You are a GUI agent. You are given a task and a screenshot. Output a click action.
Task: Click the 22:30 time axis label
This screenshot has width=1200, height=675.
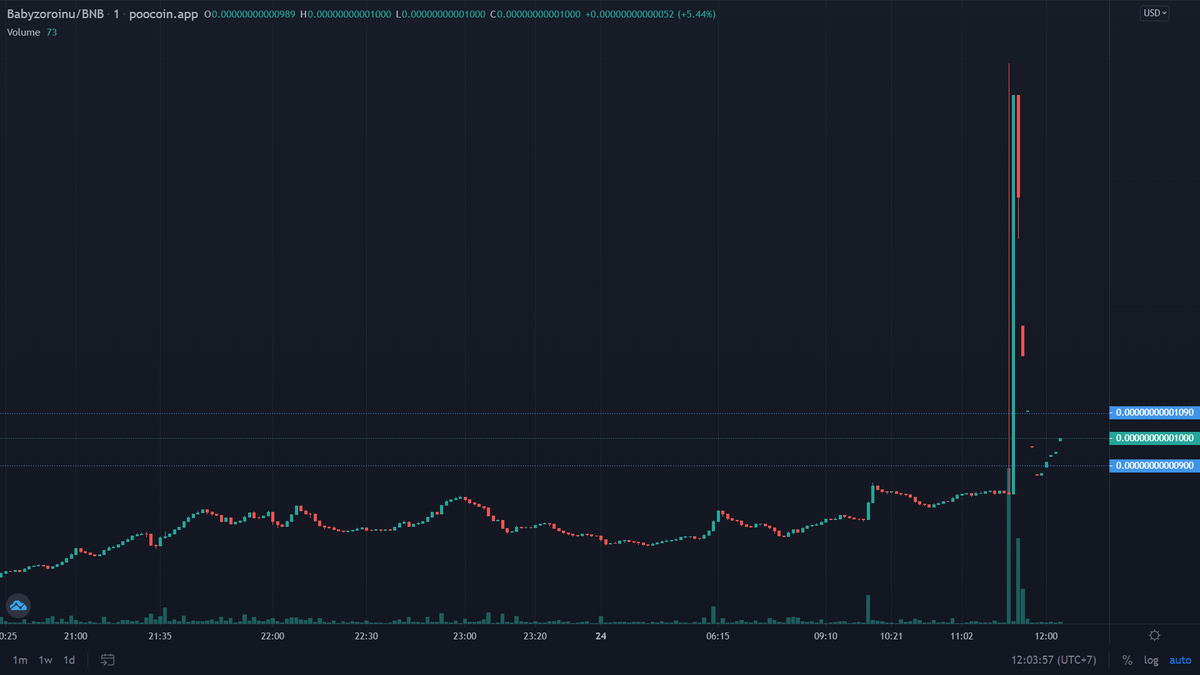tap(366, 635)
